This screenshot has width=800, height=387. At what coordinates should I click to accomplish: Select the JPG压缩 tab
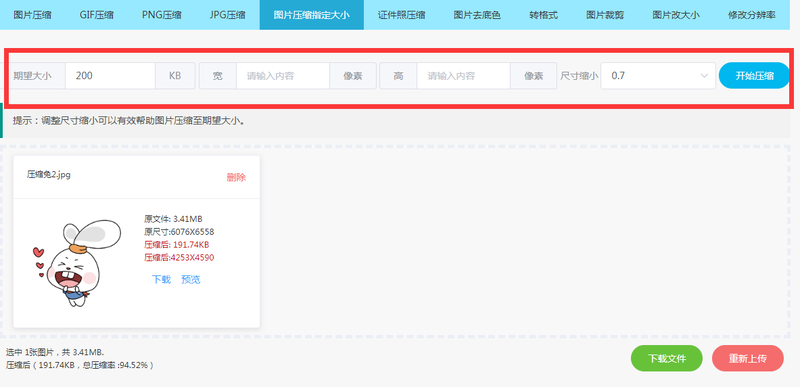227,15
